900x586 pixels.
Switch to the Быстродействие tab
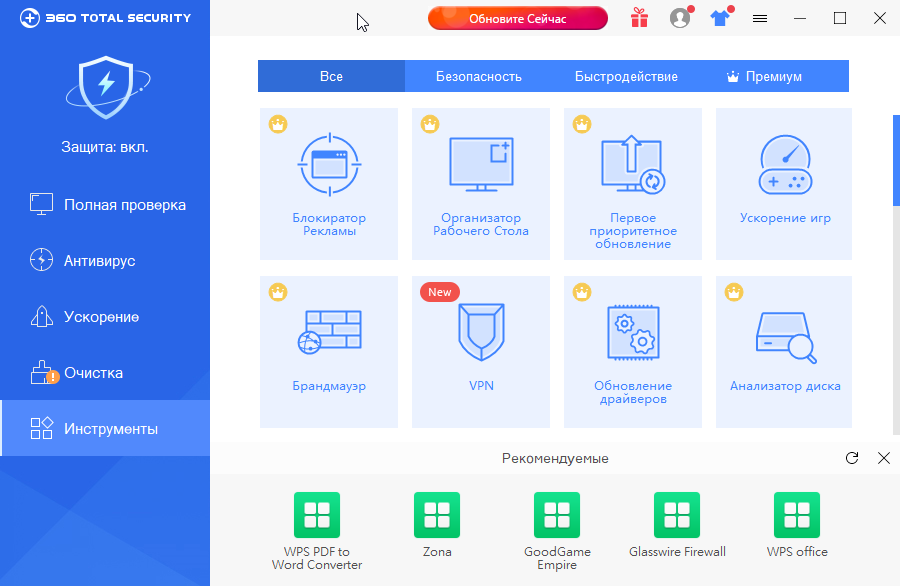[626, 76]
